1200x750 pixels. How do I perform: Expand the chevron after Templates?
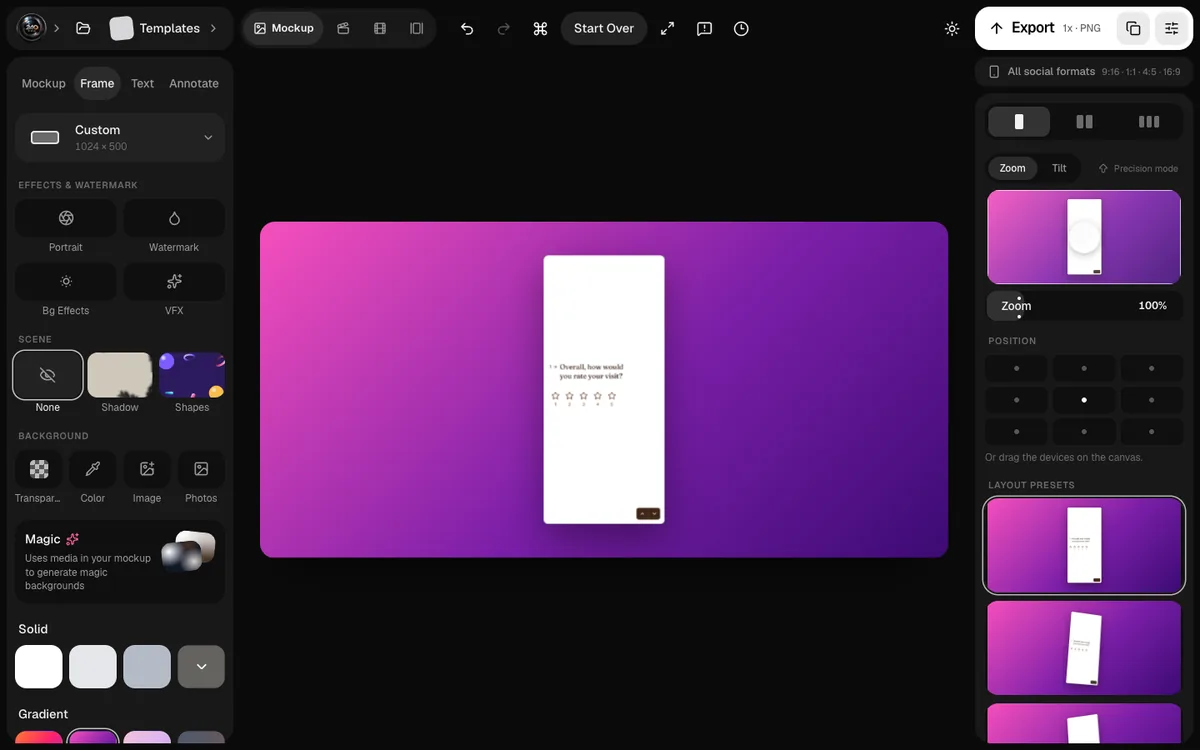point(213,28)
